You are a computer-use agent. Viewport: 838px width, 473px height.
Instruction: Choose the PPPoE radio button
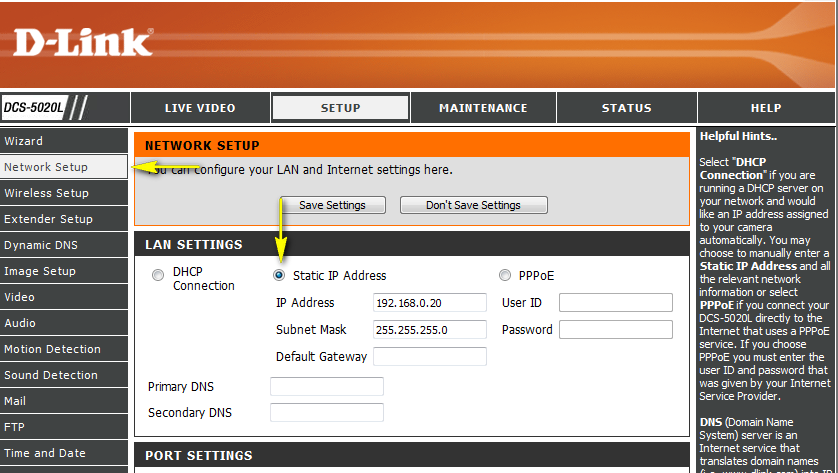504,275
